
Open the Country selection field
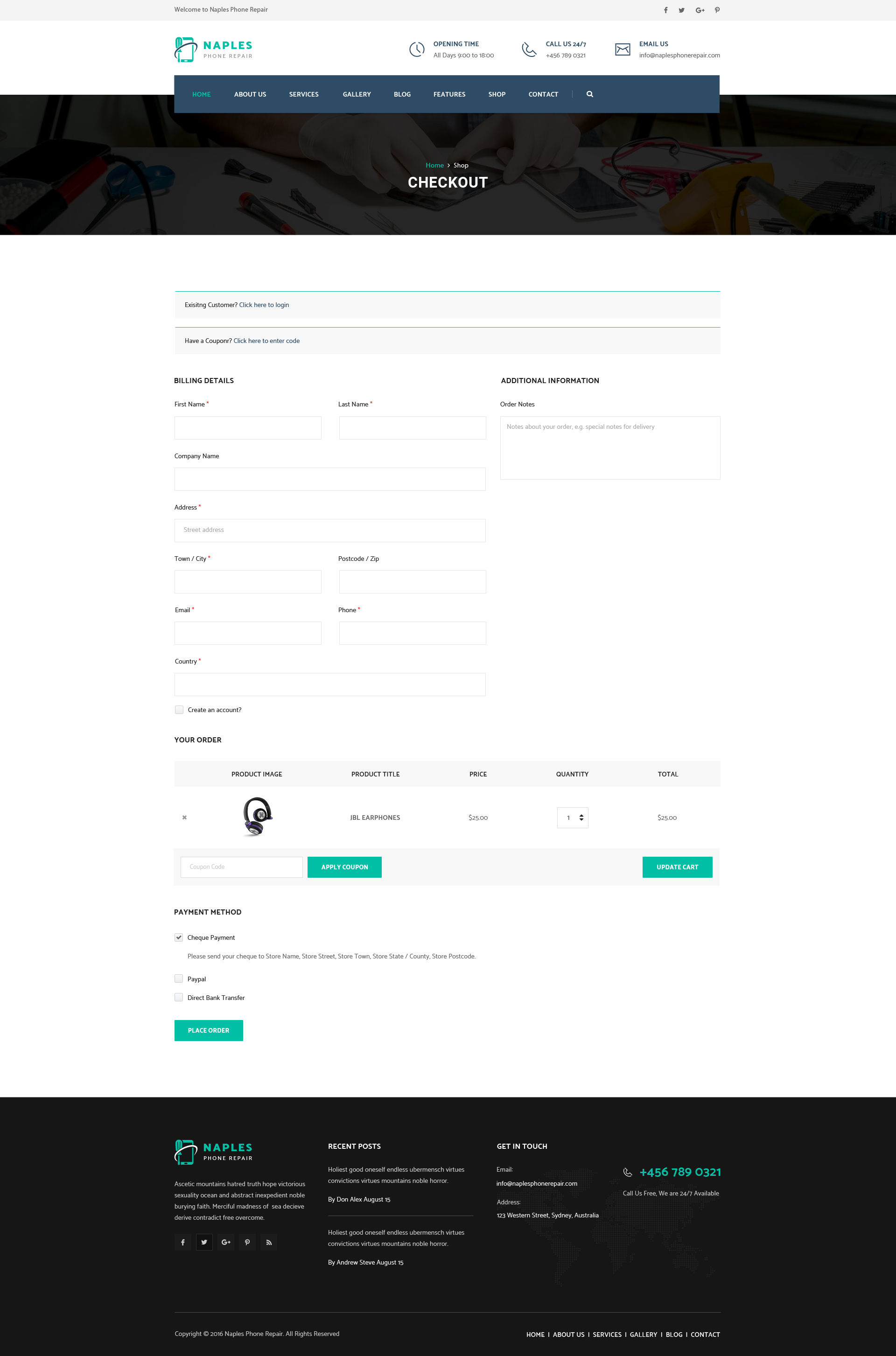click(330, 685)
